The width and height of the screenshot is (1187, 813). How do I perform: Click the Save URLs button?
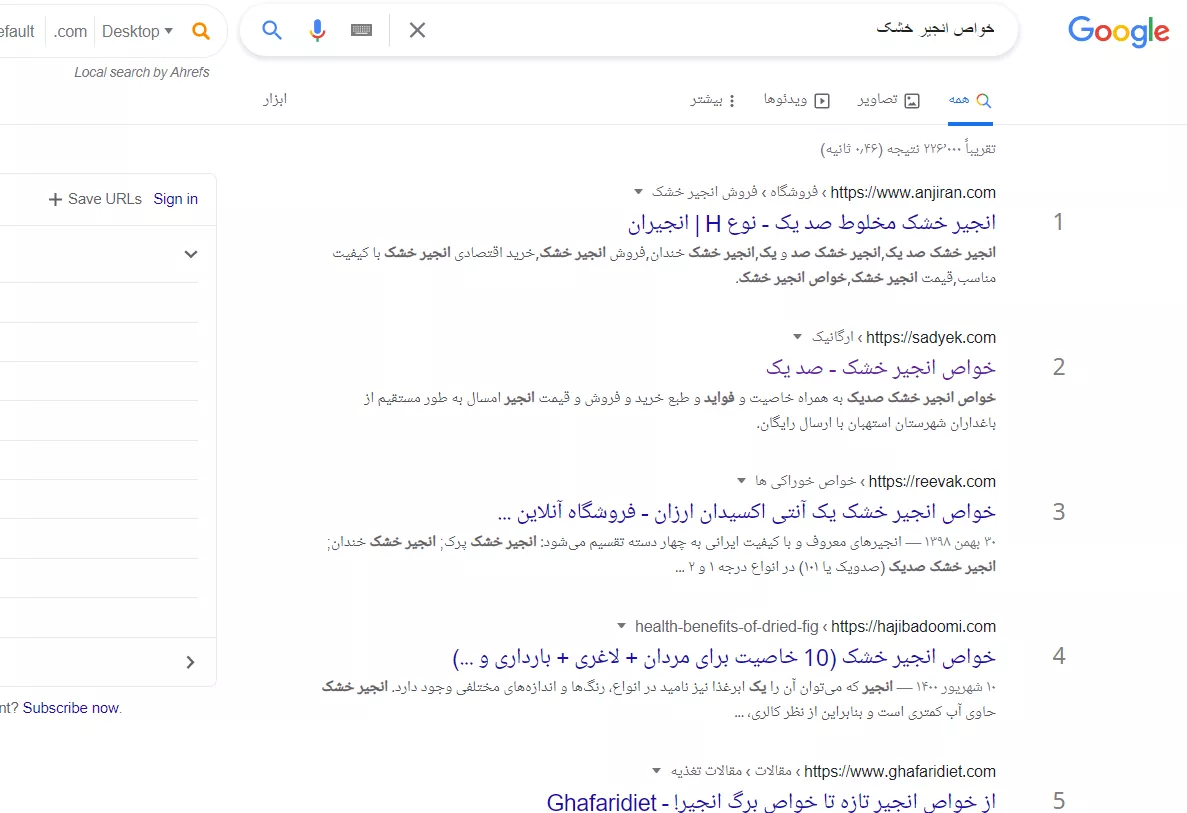[x=95, y=199]
